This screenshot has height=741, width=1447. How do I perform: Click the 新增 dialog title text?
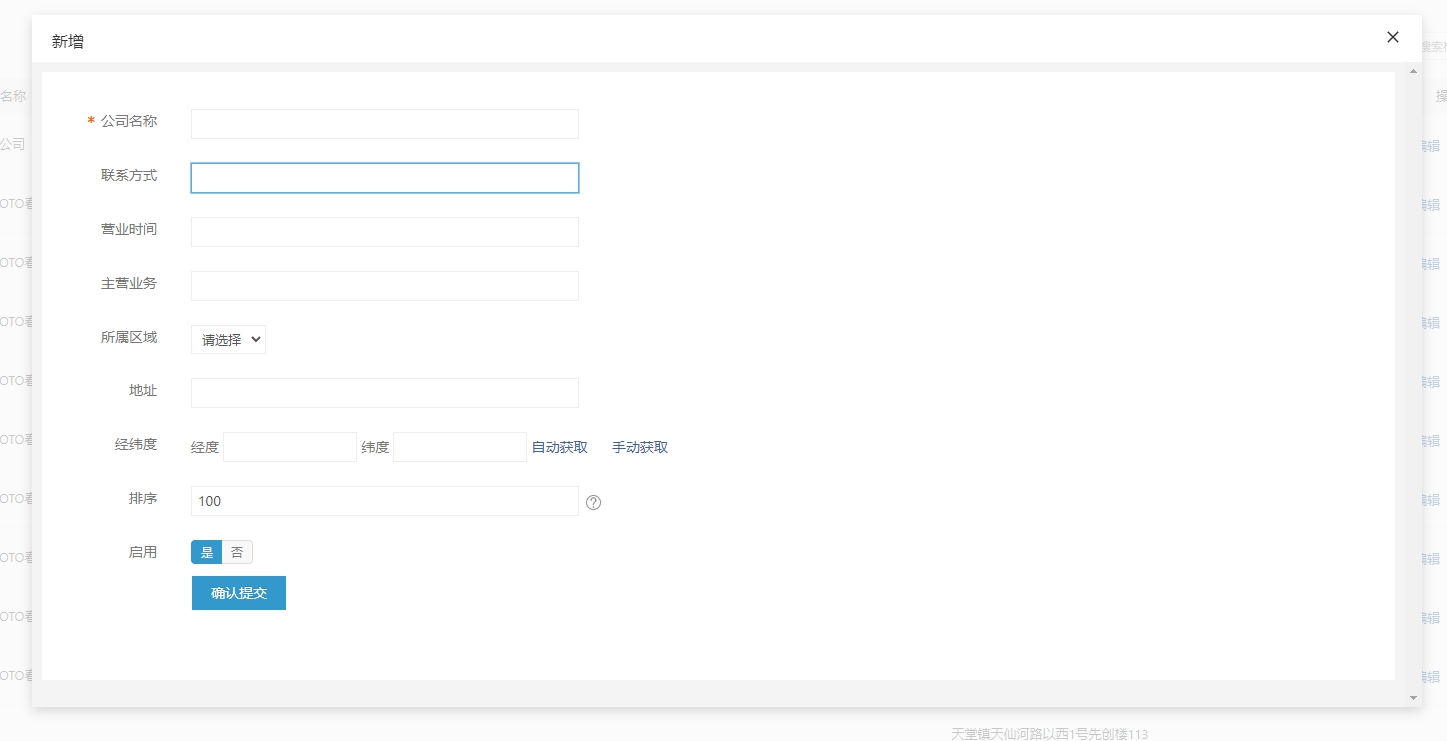tap(68, 41)
